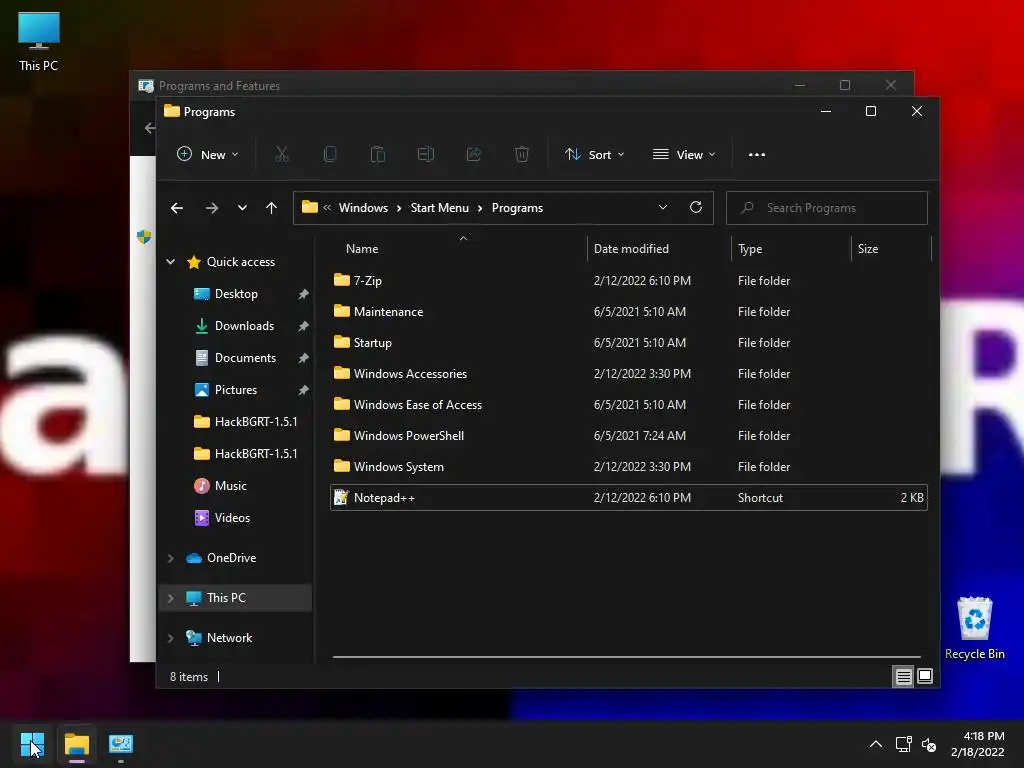
Task: Expand the Network tree node
Action: tap(170, 638)
